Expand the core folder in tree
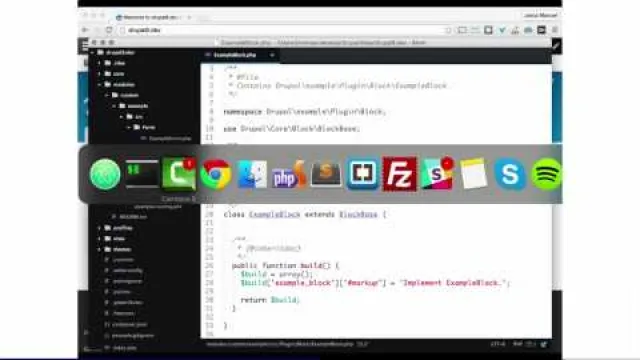This screenshot has width=640, height=360. coord(99,74)
